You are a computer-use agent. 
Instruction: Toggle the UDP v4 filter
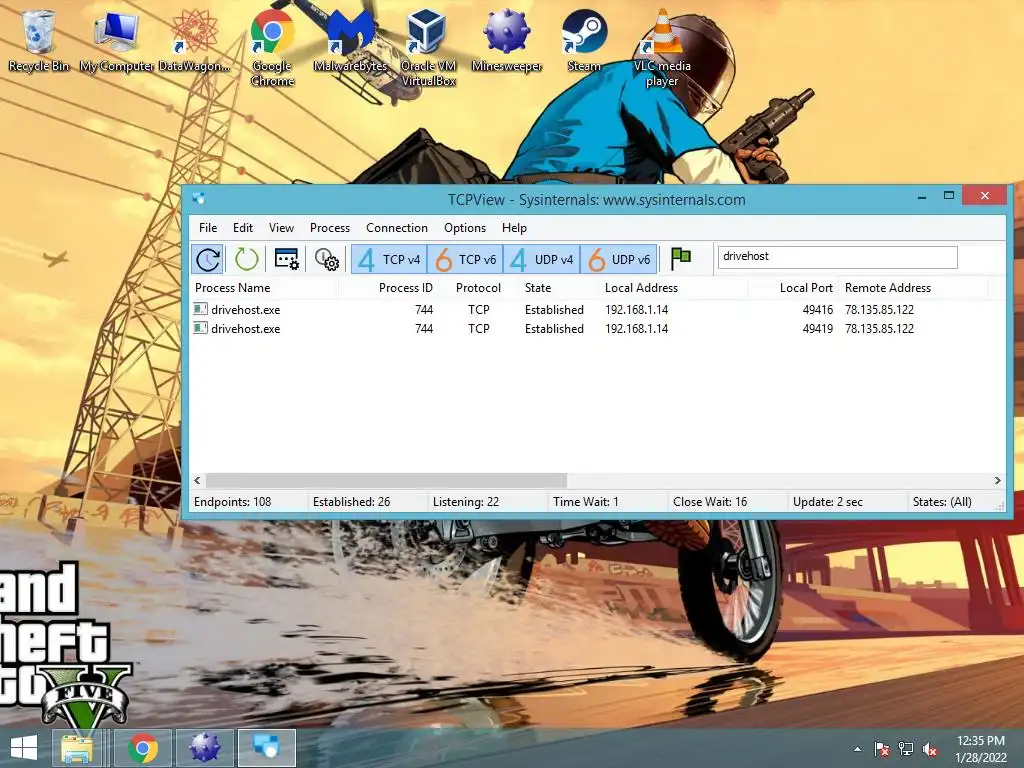pyautogui.click(x=541, y=259)
